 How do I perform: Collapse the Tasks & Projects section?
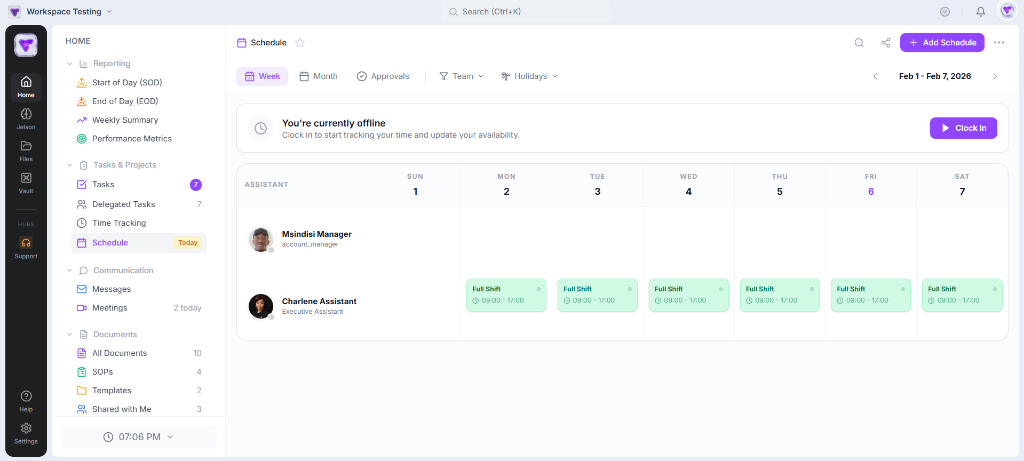coord(69,165)
